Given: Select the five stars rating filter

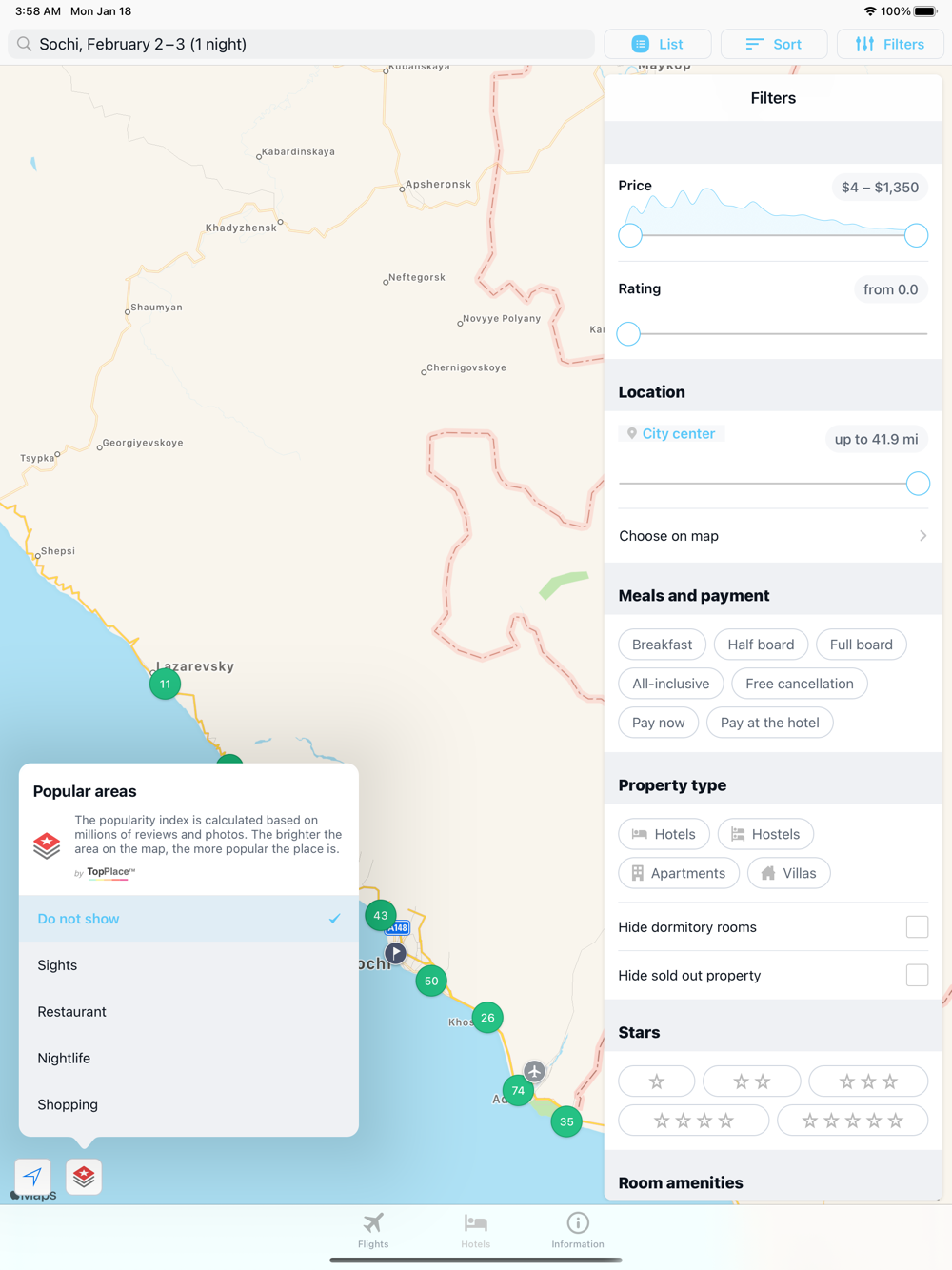Looking at the screenshot, I should coord(853,1121).
